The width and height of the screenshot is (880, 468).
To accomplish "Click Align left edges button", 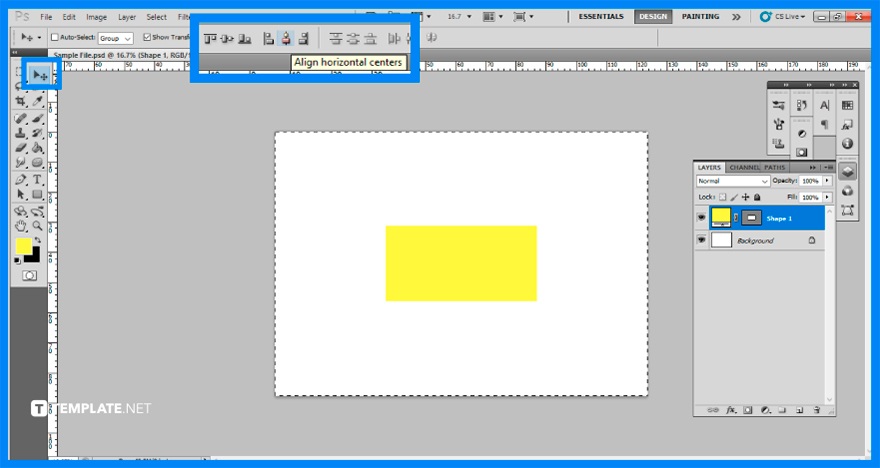I will click(269, 39).
